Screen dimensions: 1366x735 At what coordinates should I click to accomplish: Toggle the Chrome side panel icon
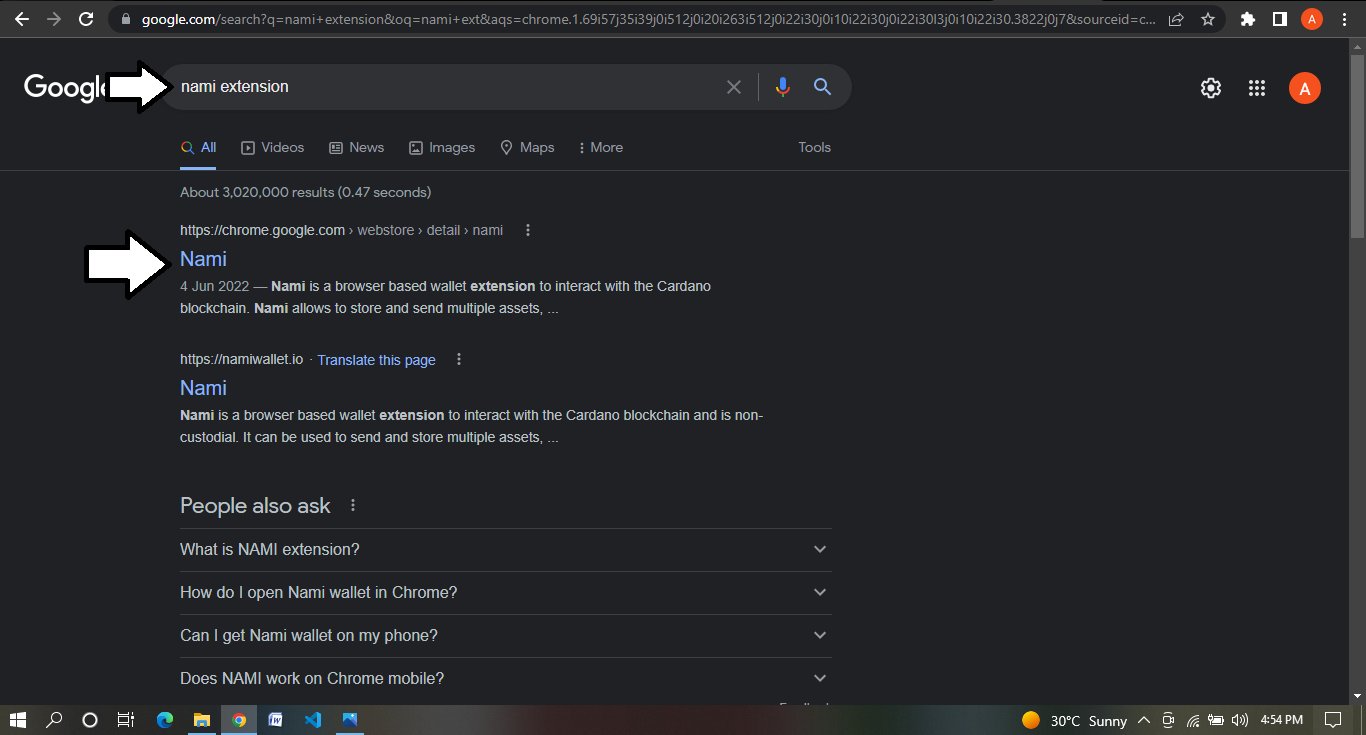1279,19
